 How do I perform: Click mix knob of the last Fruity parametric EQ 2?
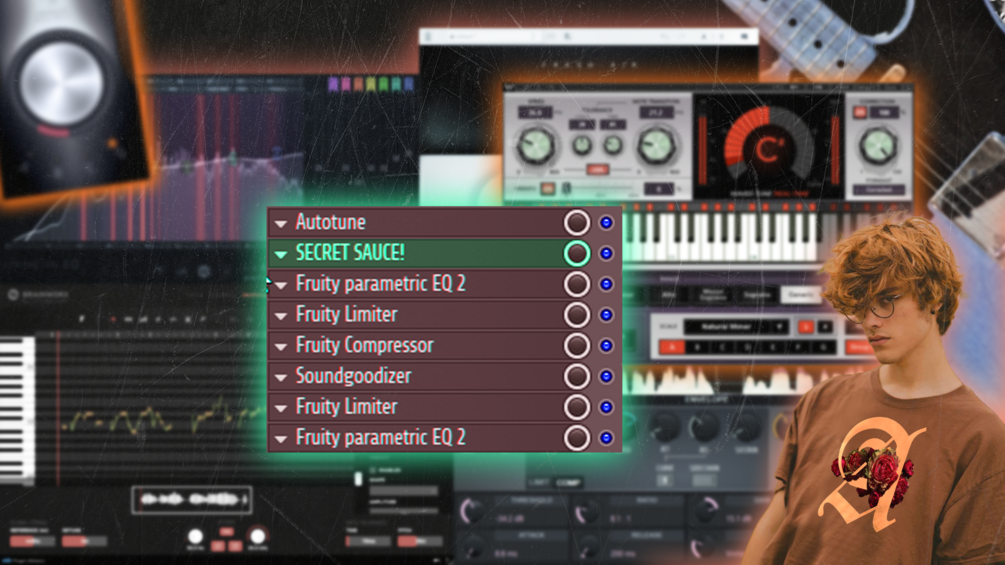pos(577,438)
